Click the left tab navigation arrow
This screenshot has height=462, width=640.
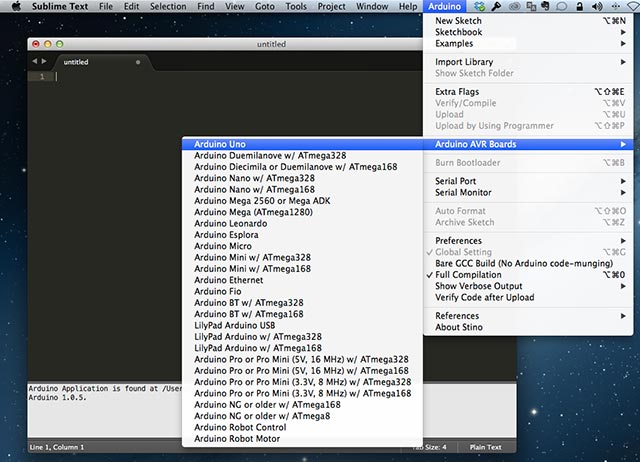pyautogui.click(x=36, y=62)
